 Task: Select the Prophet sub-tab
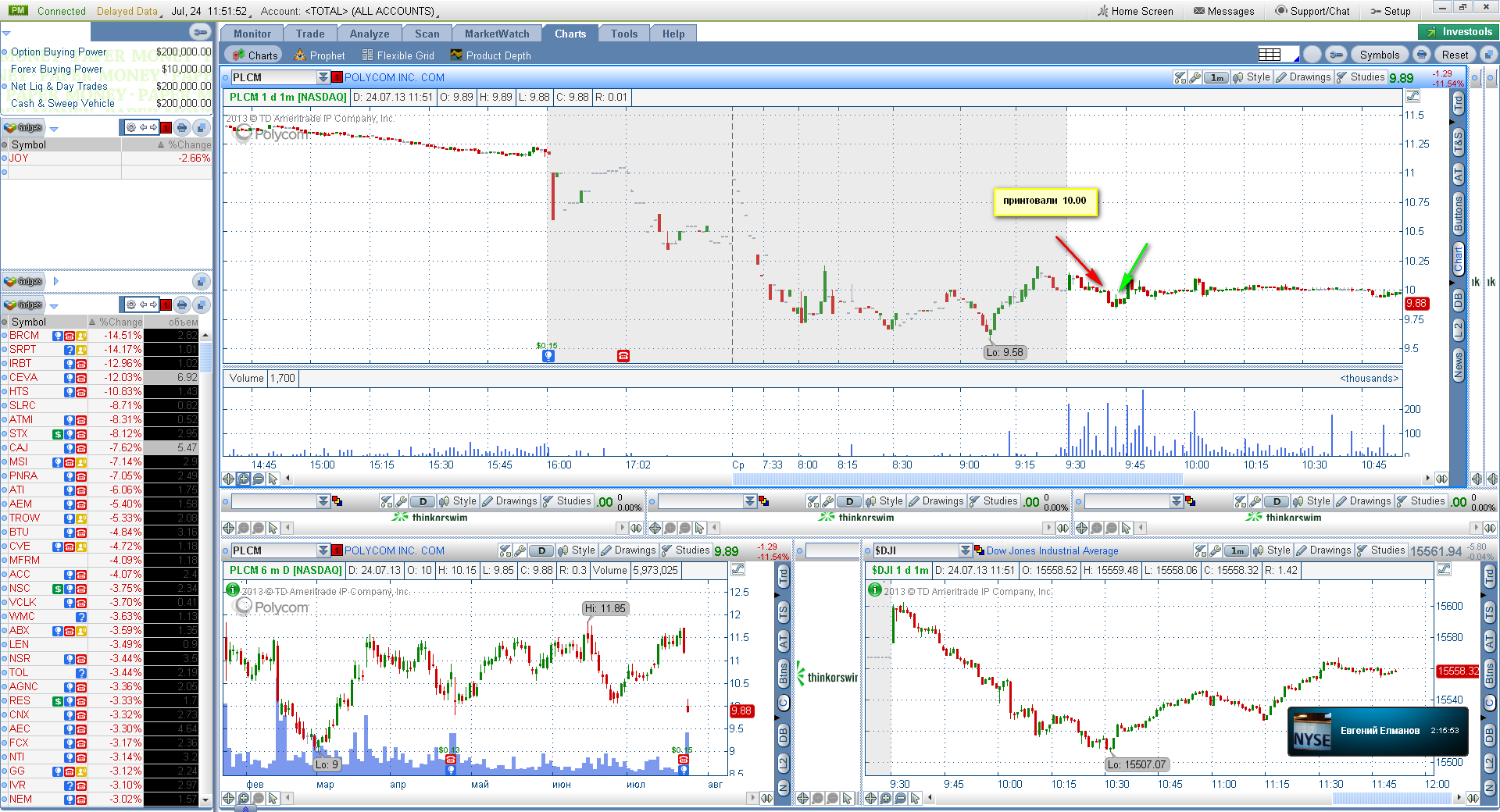[x=319, y=55]
